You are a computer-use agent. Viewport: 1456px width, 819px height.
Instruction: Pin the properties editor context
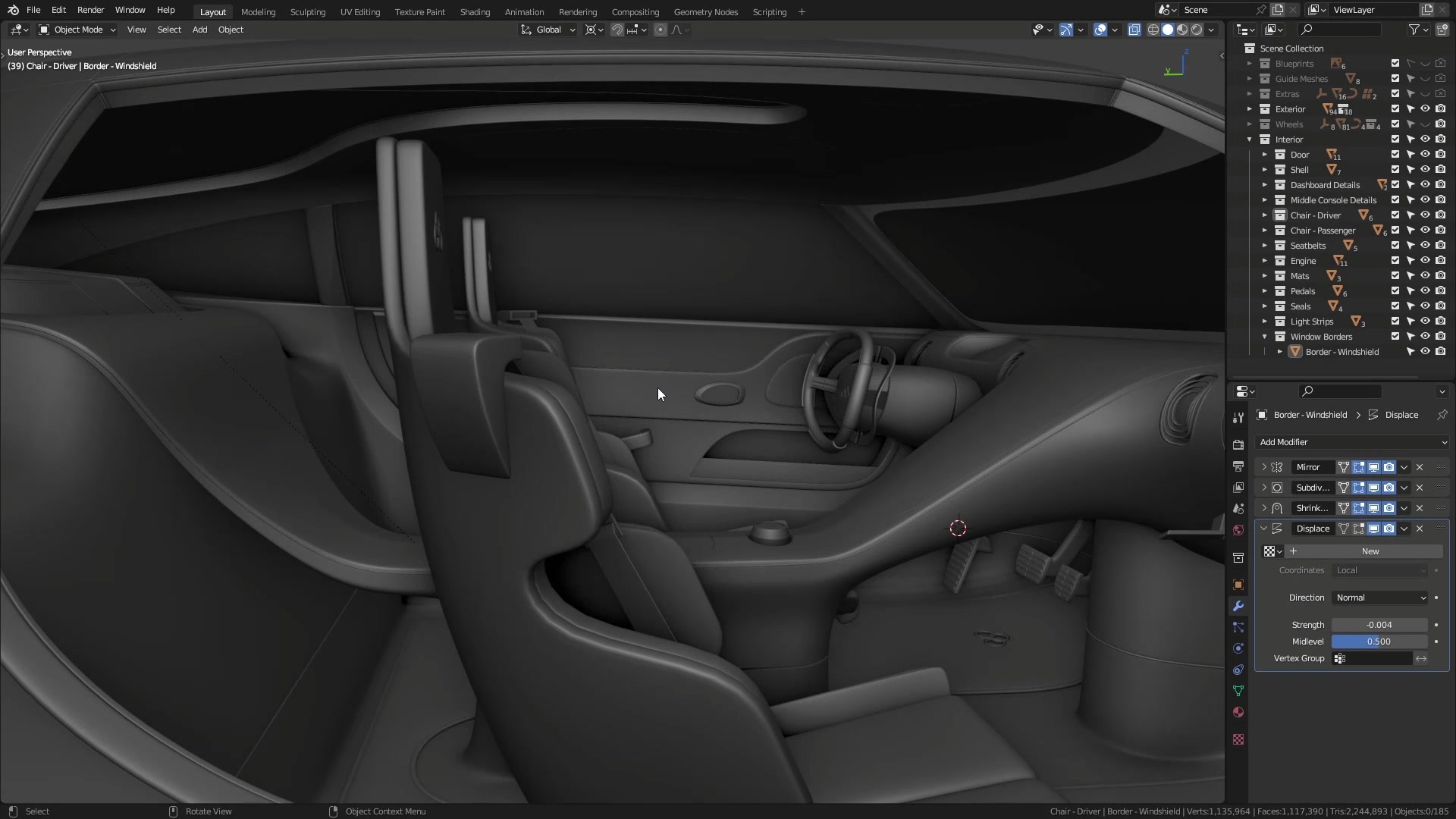tap(1442, 415)
